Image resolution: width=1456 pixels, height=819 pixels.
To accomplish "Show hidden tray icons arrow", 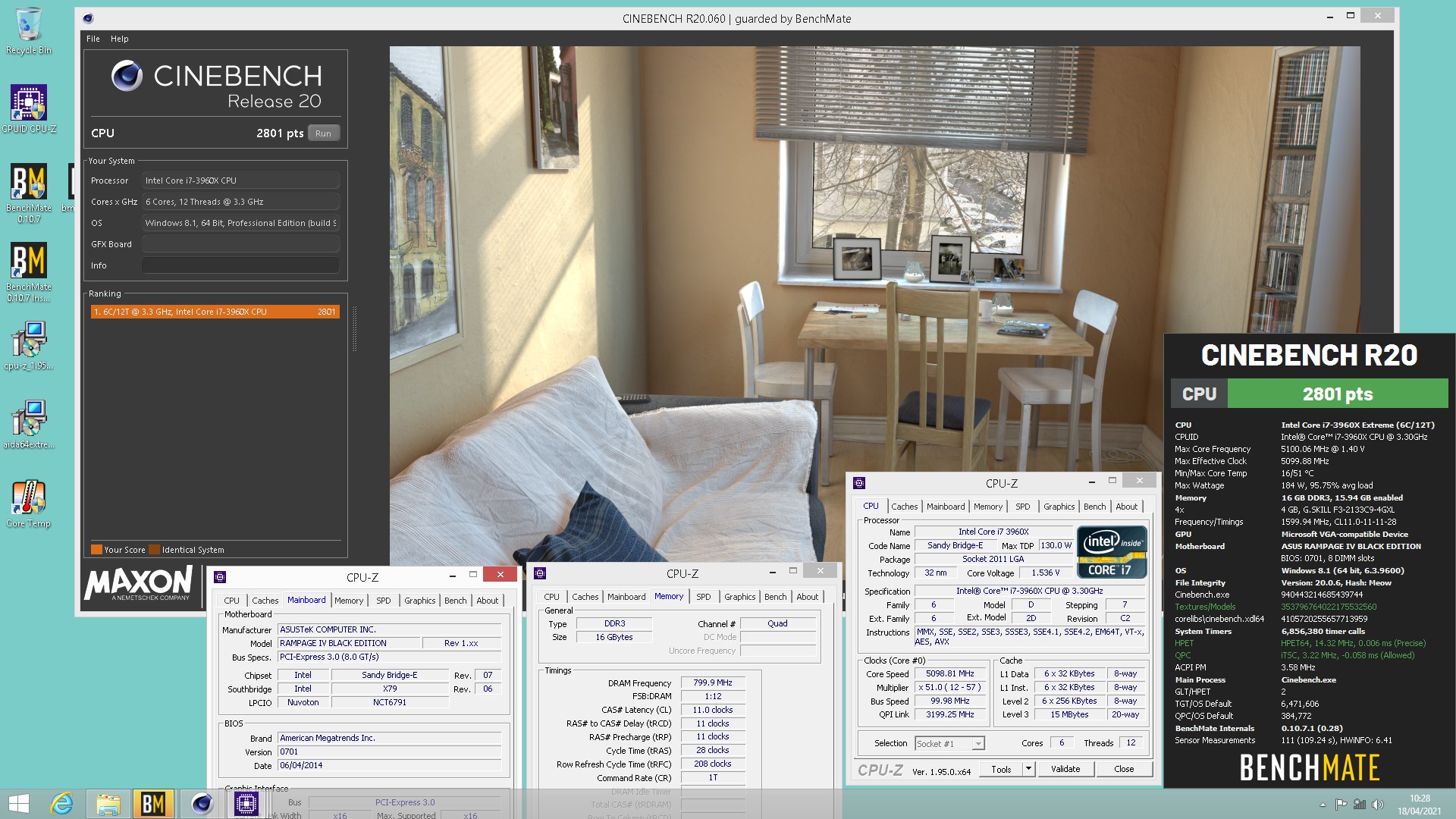I will coord(1323,805).
